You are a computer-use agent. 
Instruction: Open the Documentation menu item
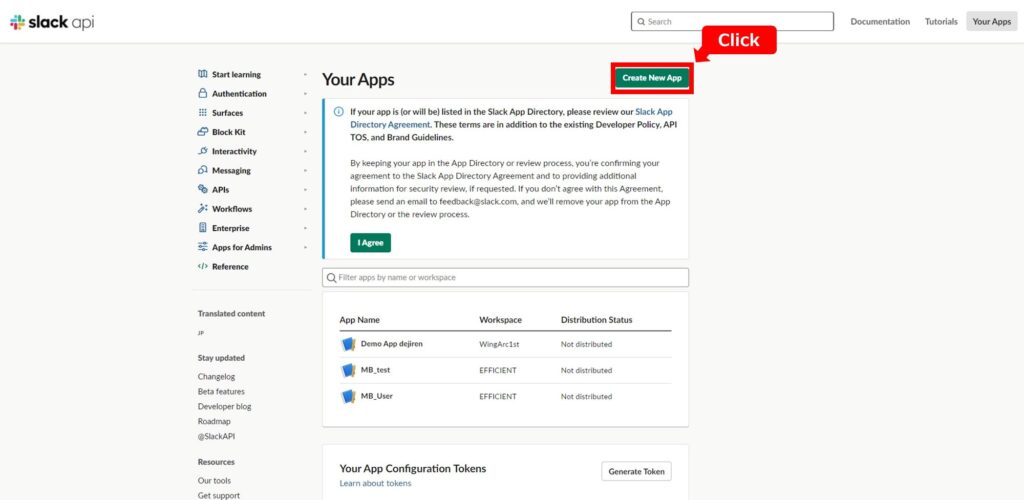click(x=880, y=22)
